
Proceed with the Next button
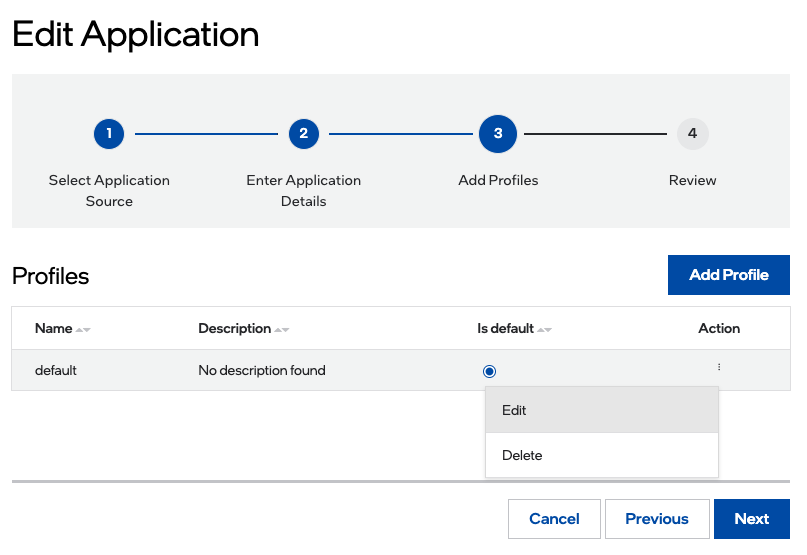click(x=751, y=519)
